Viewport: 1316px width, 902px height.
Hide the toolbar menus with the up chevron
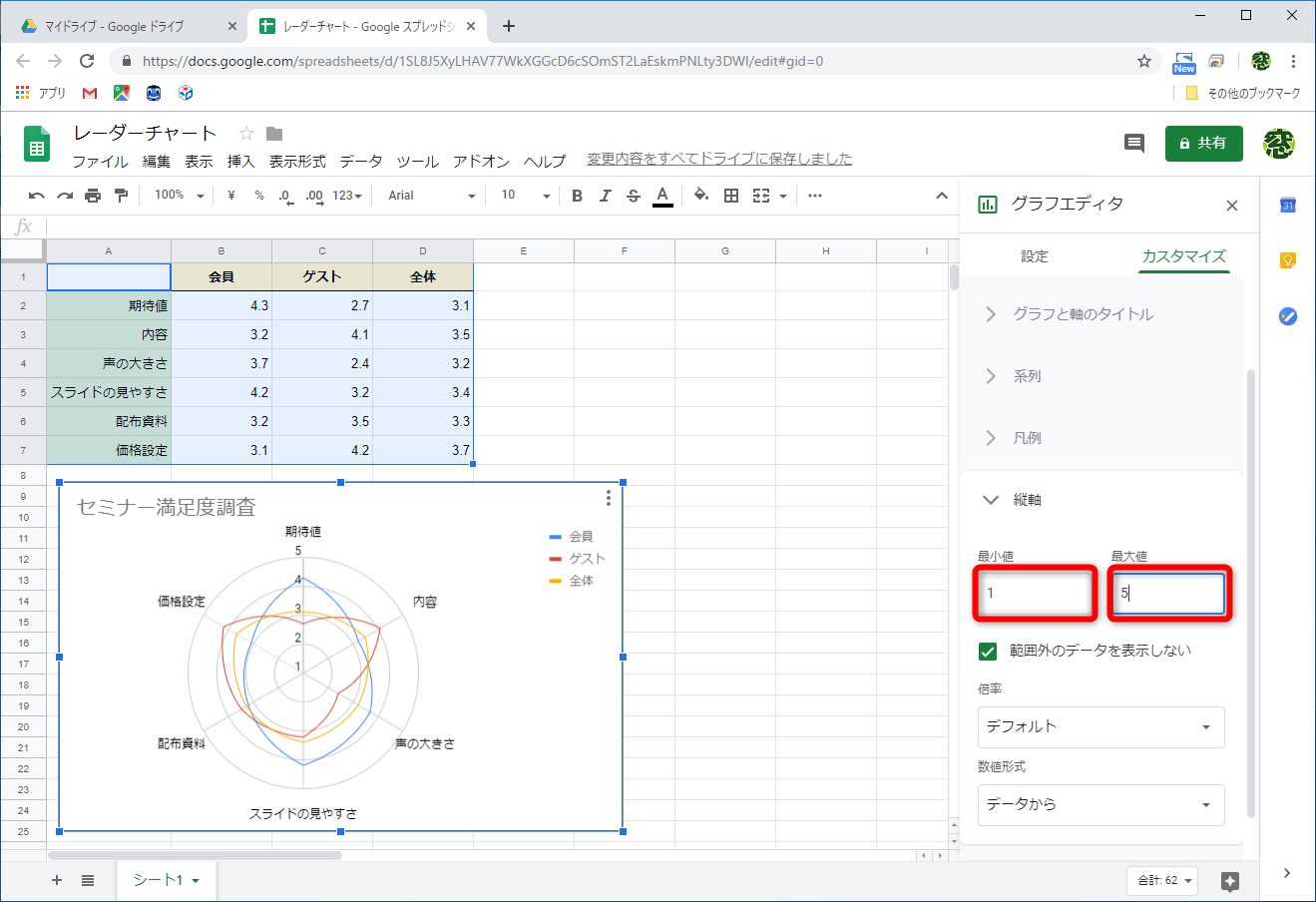[x=941, y=196]
